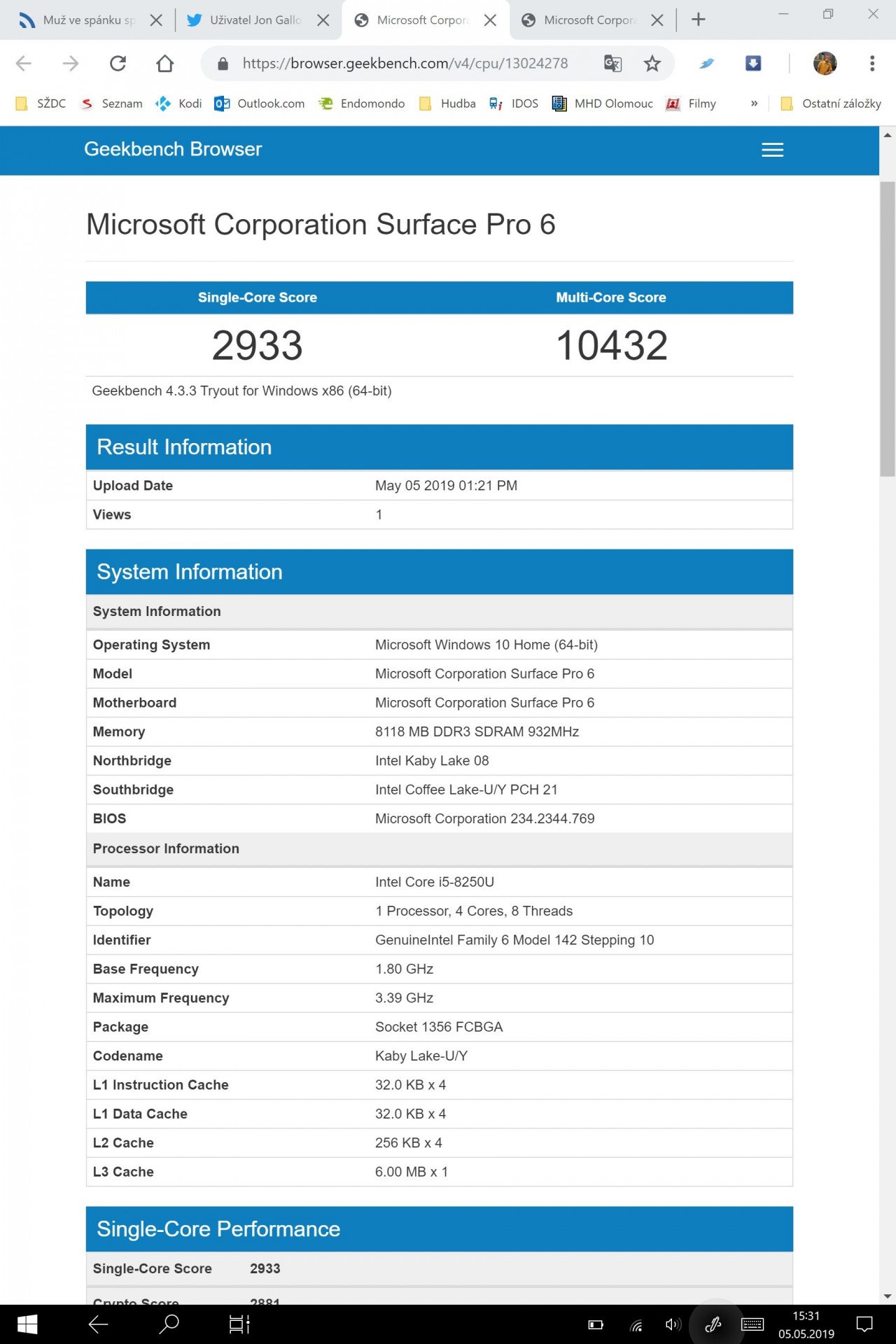The height and width of the screenshot is (1344, 896).
Task: Click the 'Intel Coffee Lake-U/Y PCH 21' southbridge value
Action: [x=467, y=790]
